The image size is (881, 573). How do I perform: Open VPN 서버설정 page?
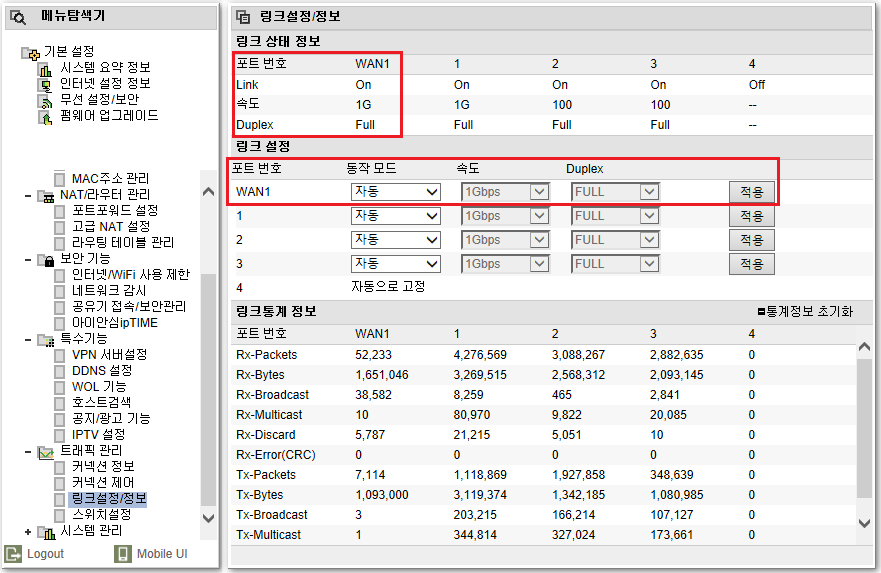click(x=110, y=355)
